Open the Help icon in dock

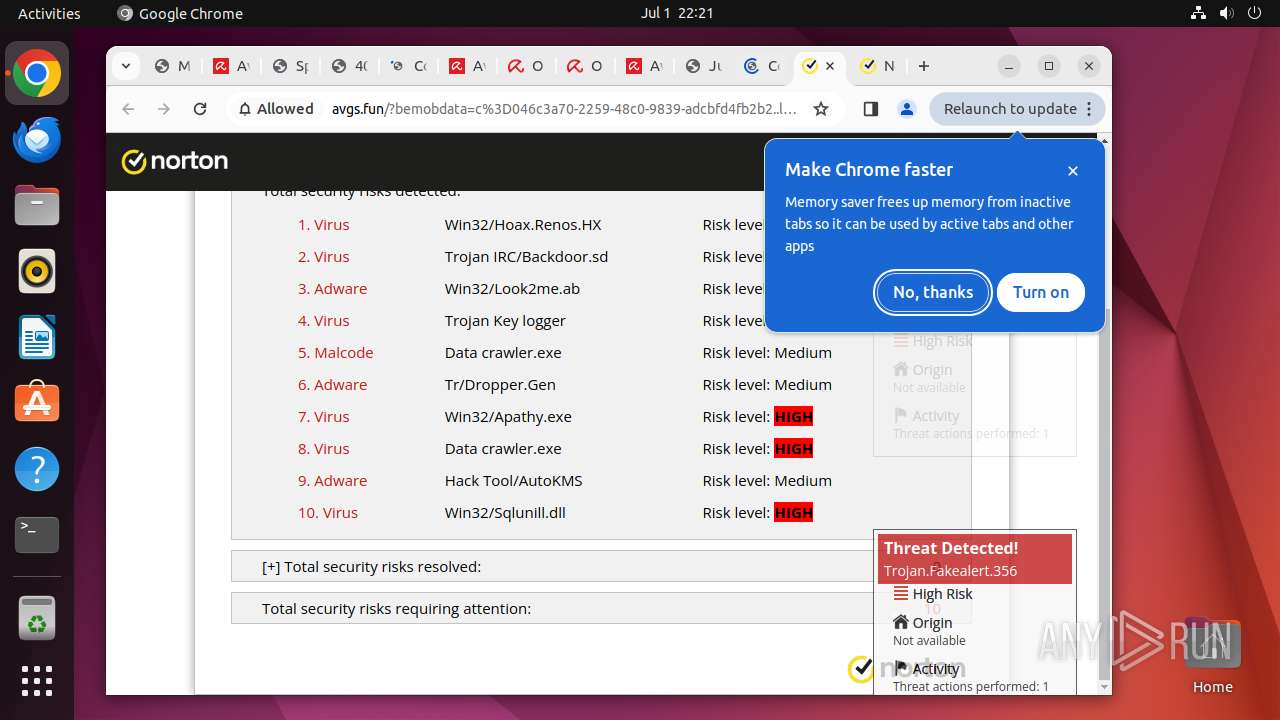pyautogui.click(x=37, y=469)
